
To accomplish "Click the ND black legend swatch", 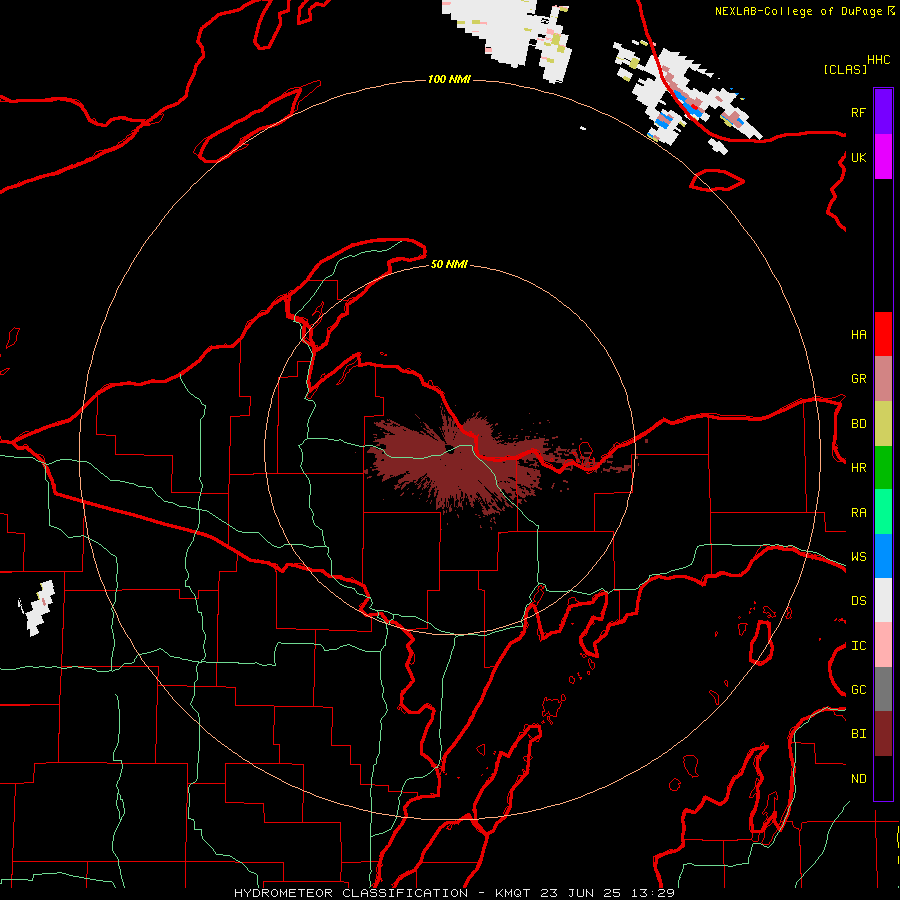I will click(x=883, y=778).
